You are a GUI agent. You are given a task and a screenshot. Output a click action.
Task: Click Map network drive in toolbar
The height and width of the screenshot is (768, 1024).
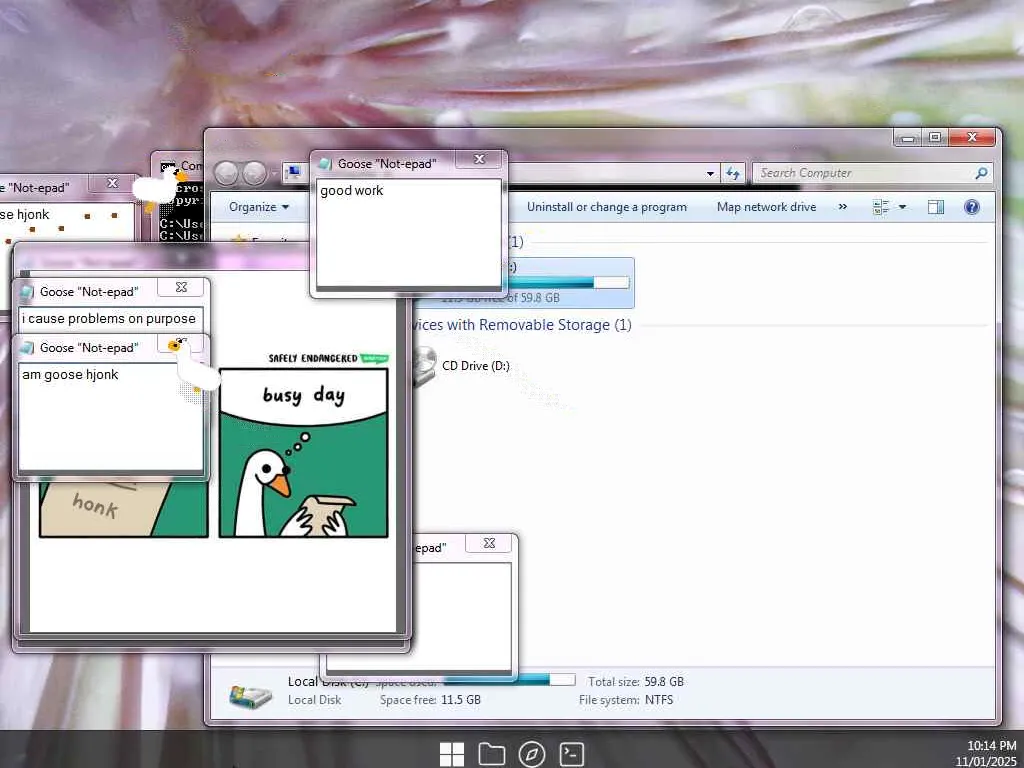click(766, 207)
